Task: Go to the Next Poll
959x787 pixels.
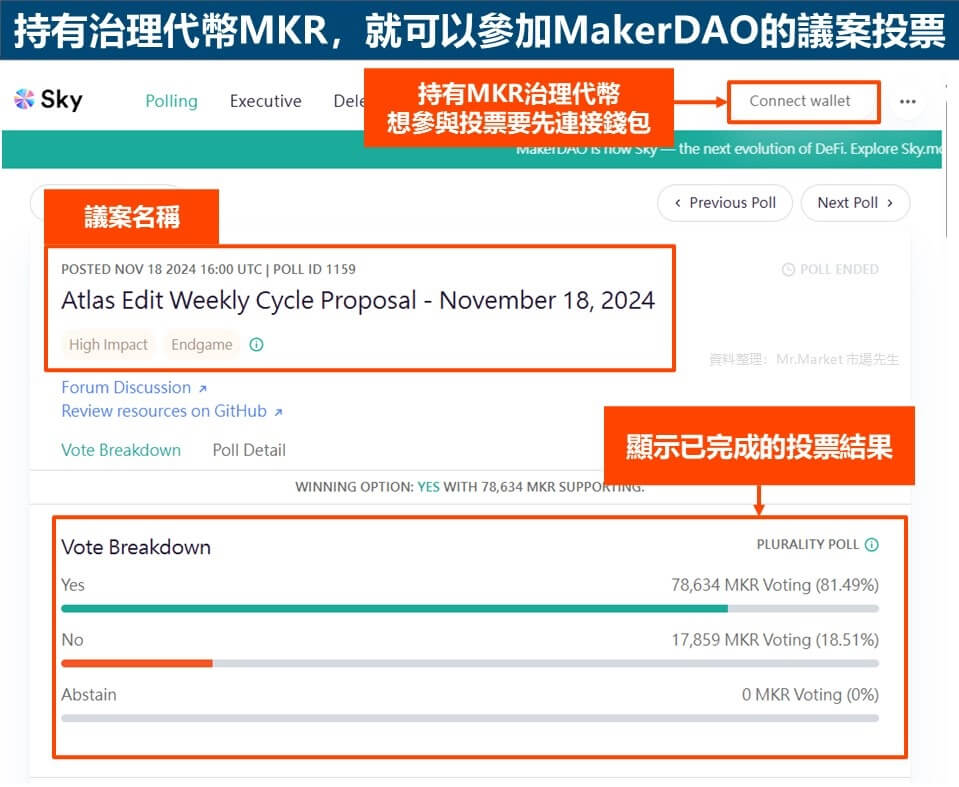Action: click(x=855, y=203)
